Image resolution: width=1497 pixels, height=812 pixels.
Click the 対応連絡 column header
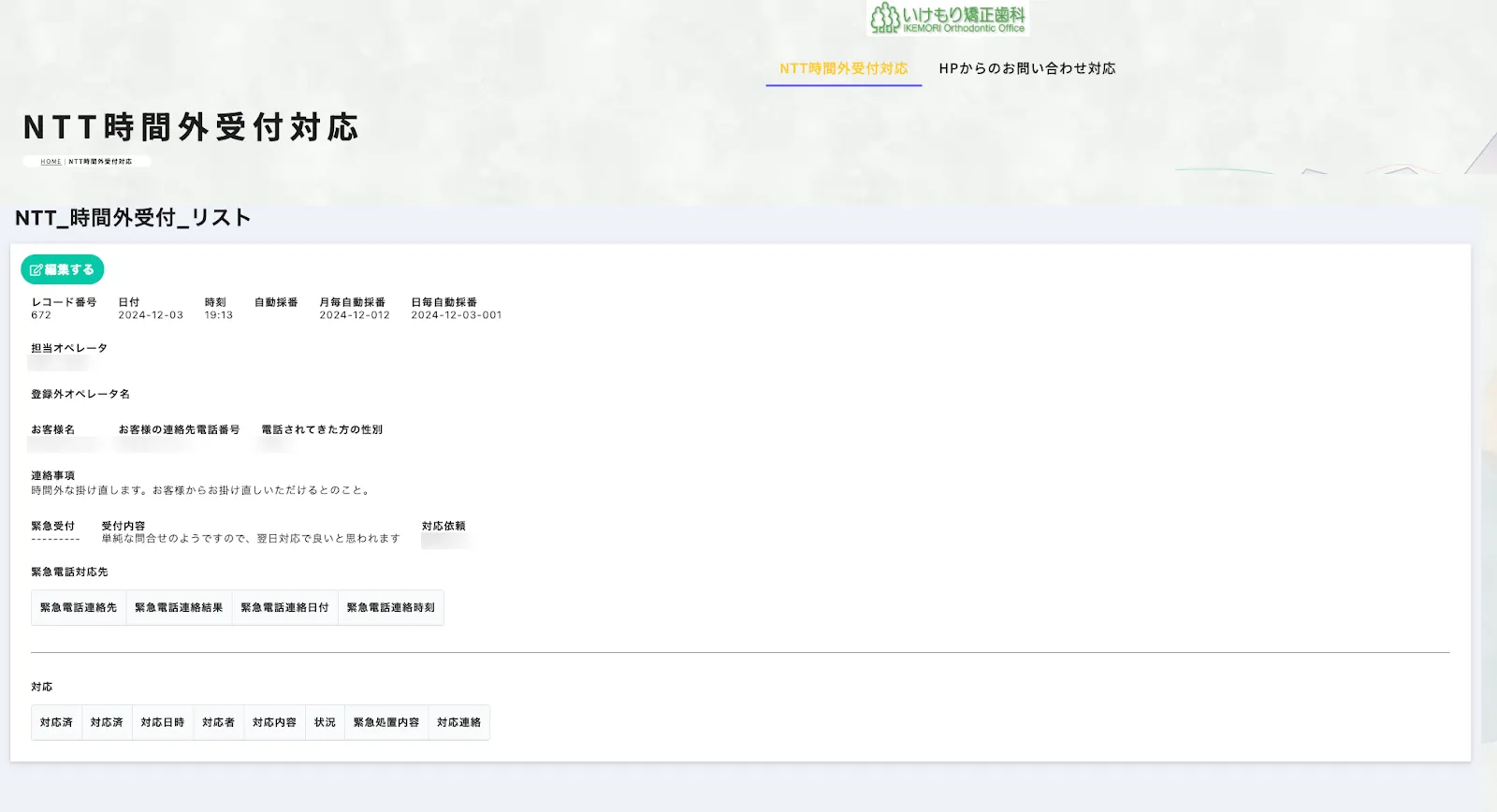458,723
